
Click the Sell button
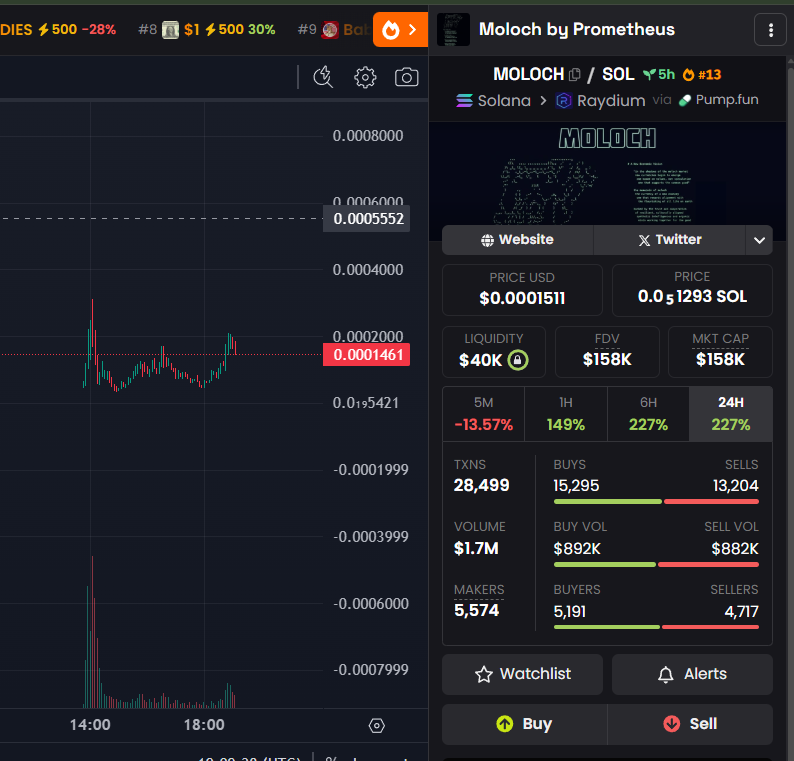[x=690, y=724]
